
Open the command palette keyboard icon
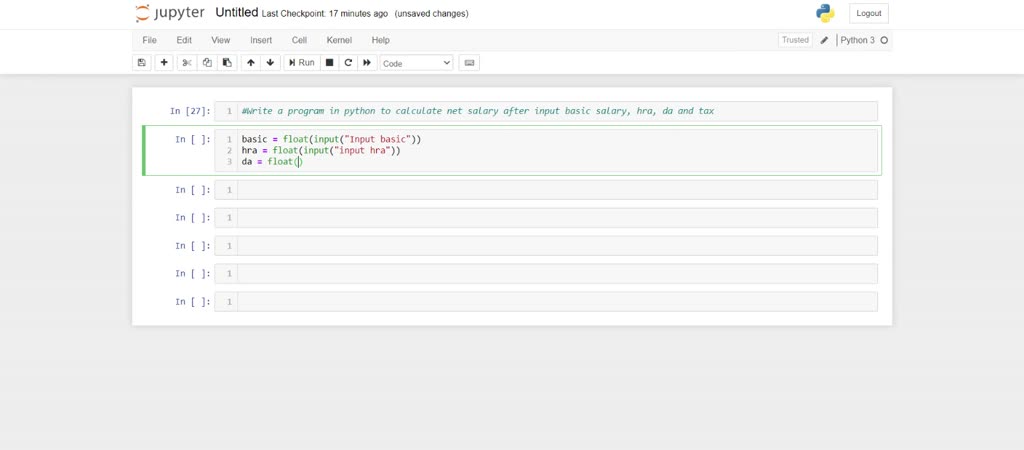tap(469, 63)
